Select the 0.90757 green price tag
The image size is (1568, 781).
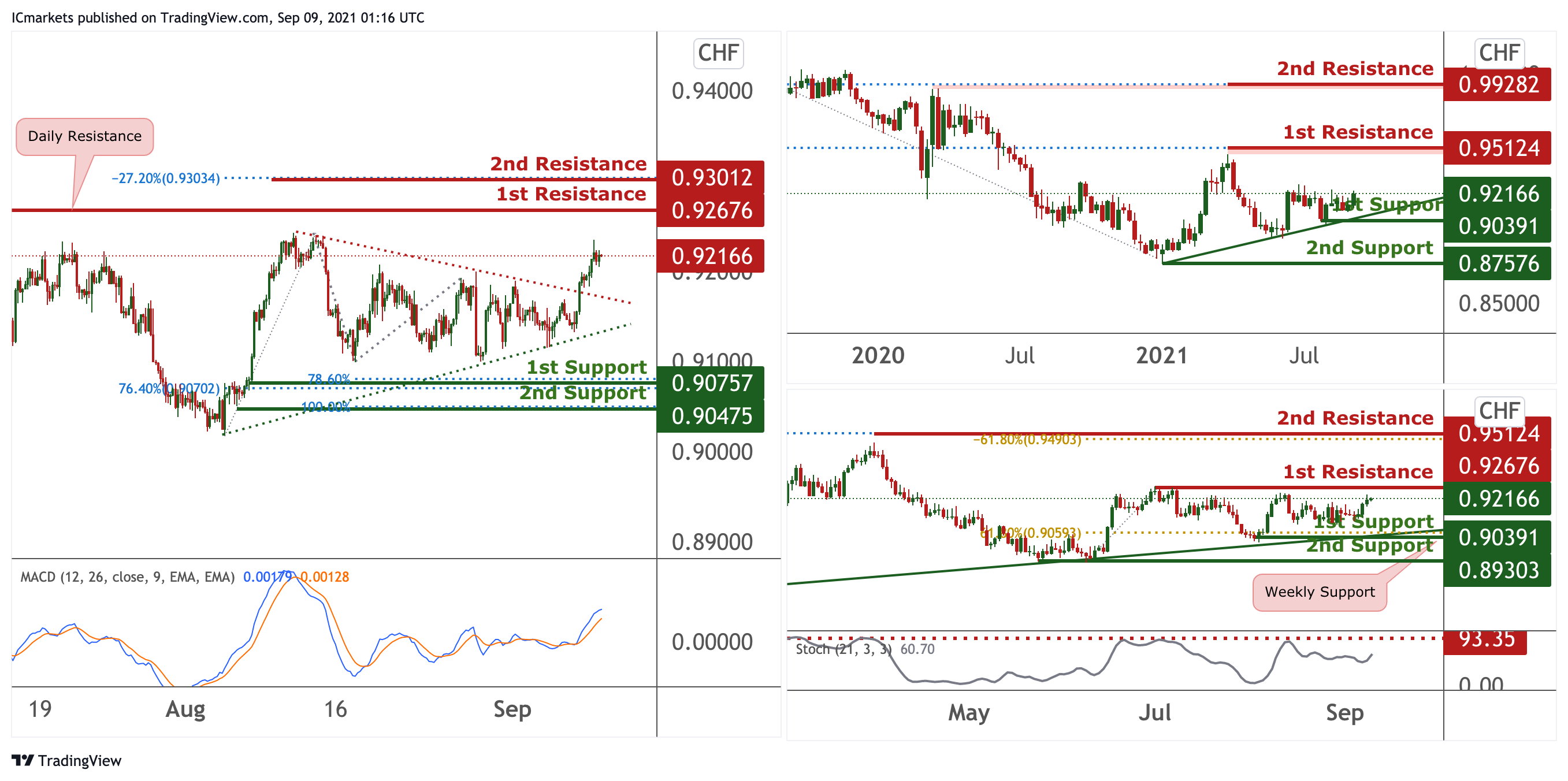click(711, 384)
